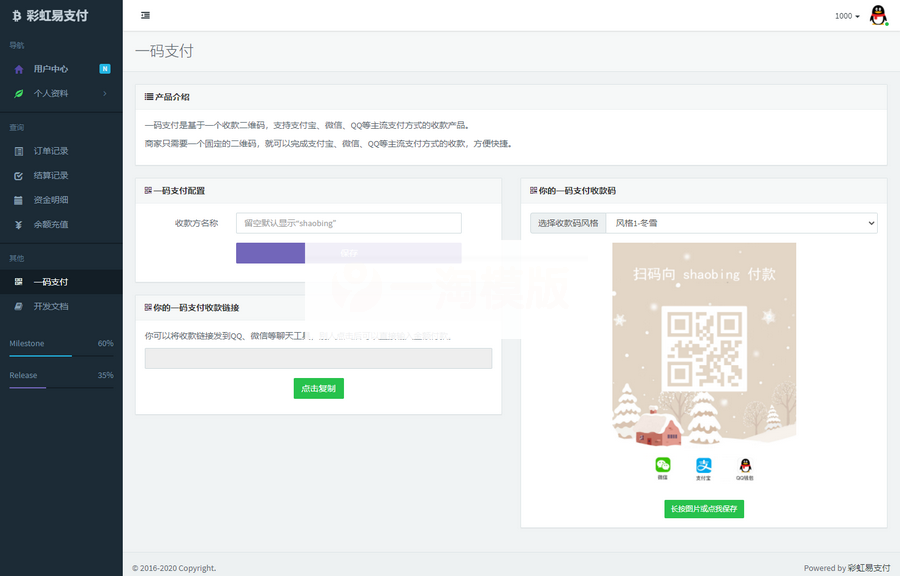Open 开发文档 in the sidebar
Viewport: 900px width, 576px height.
51,306
